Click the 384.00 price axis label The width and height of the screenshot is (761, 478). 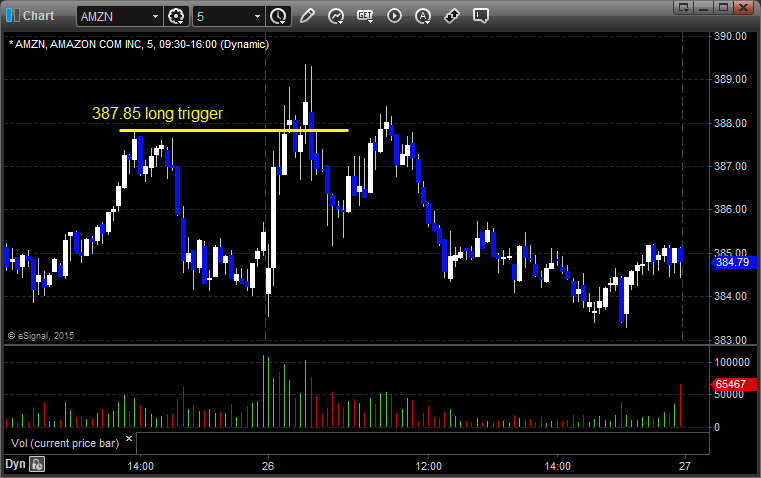coord(730,296)
